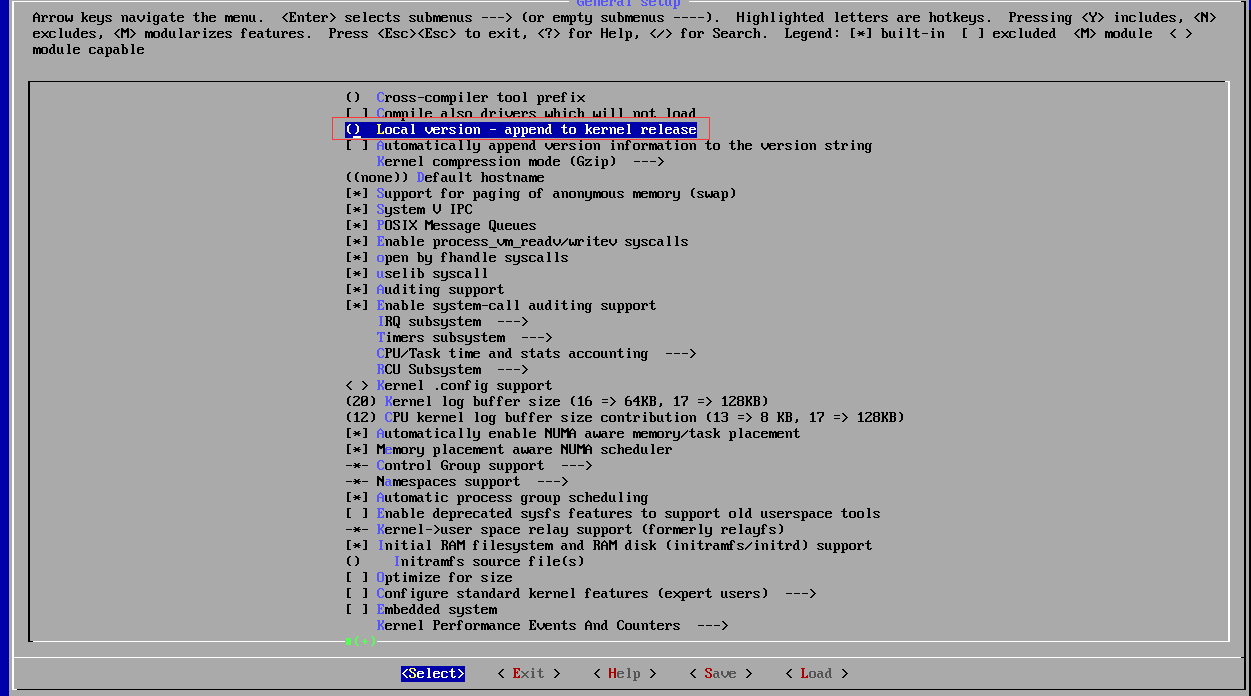Open Kernel compression mode (Gzip) chooser

[520, 162]
